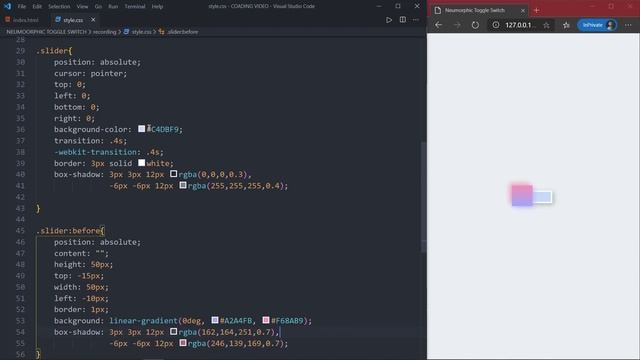
Task: Open the File menu
Action: tap(22, 7)
